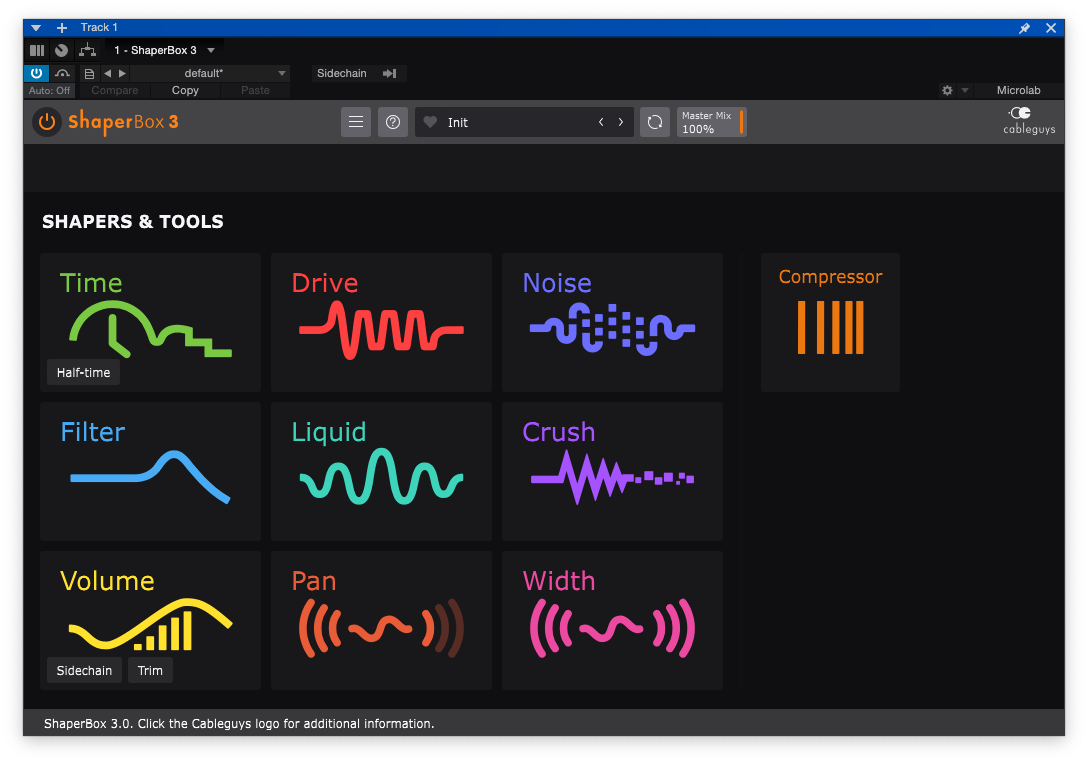
Task: Click the sidechain routing arrow icon
Action: click(x=390, y=73)
